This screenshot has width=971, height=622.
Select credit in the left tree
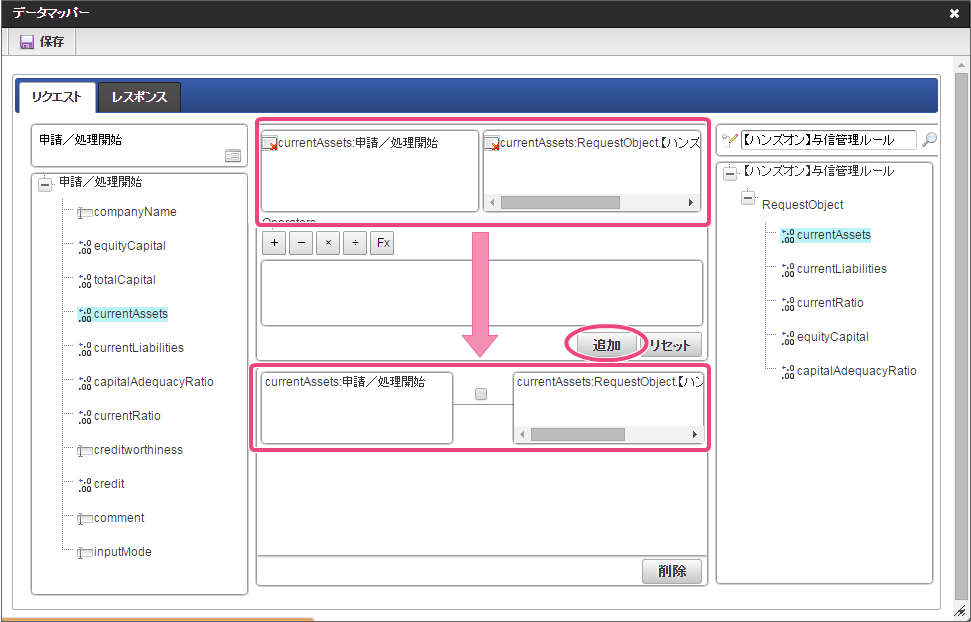coord(109,484)
